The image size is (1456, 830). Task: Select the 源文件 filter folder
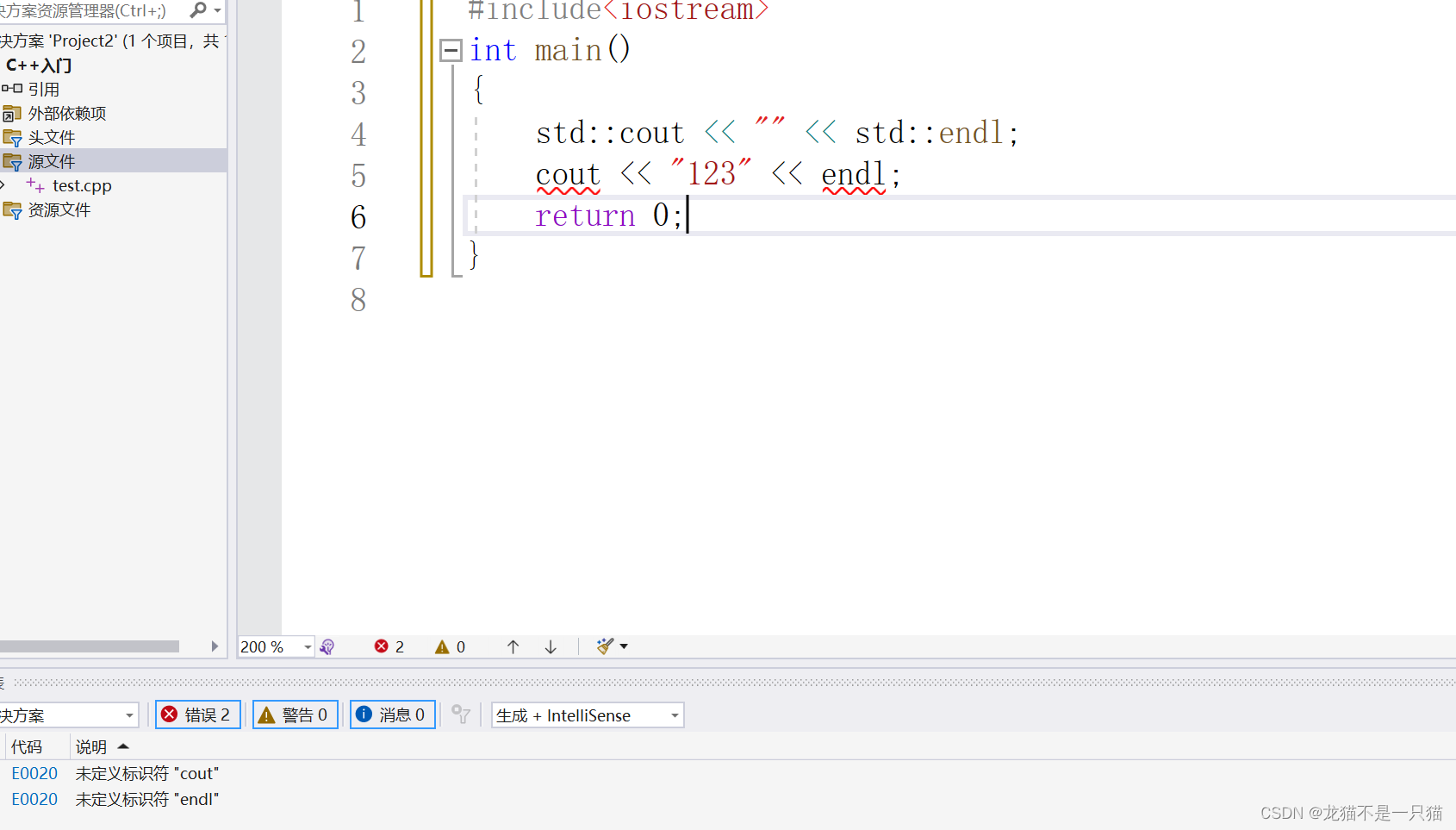tap(52, 162)
